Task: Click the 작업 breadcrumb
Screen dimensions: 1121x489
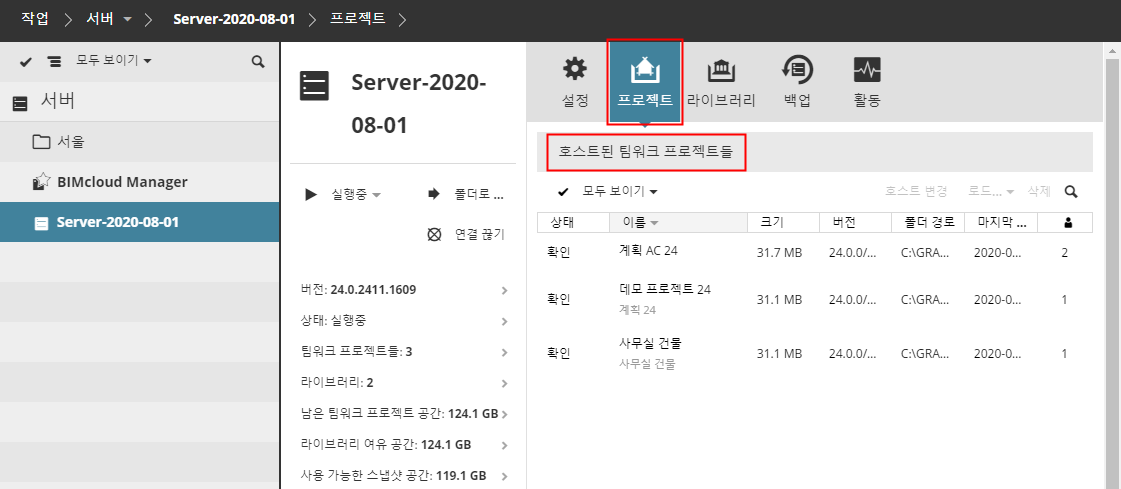Action: pyautogui.click(x=34, y=19)
